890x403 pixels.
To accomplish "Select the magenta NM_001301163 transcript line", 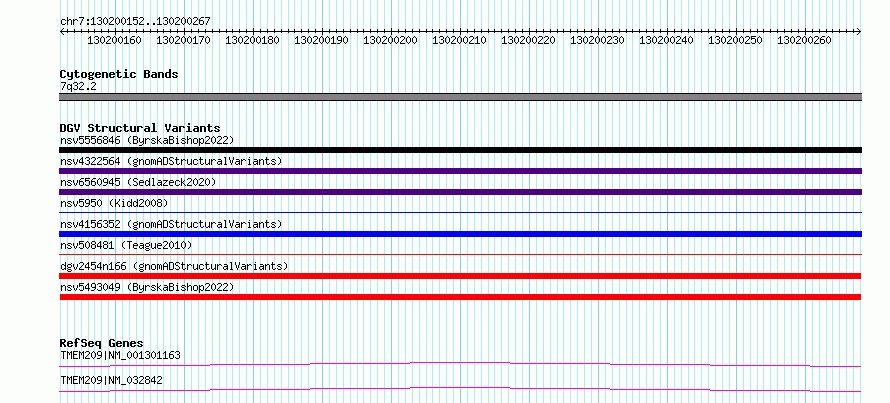I will point(460,364).
